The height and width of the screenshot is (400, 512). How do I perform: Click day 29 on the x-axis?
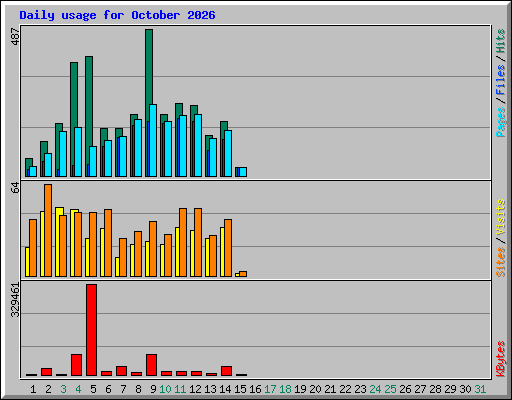coord(450,389)
